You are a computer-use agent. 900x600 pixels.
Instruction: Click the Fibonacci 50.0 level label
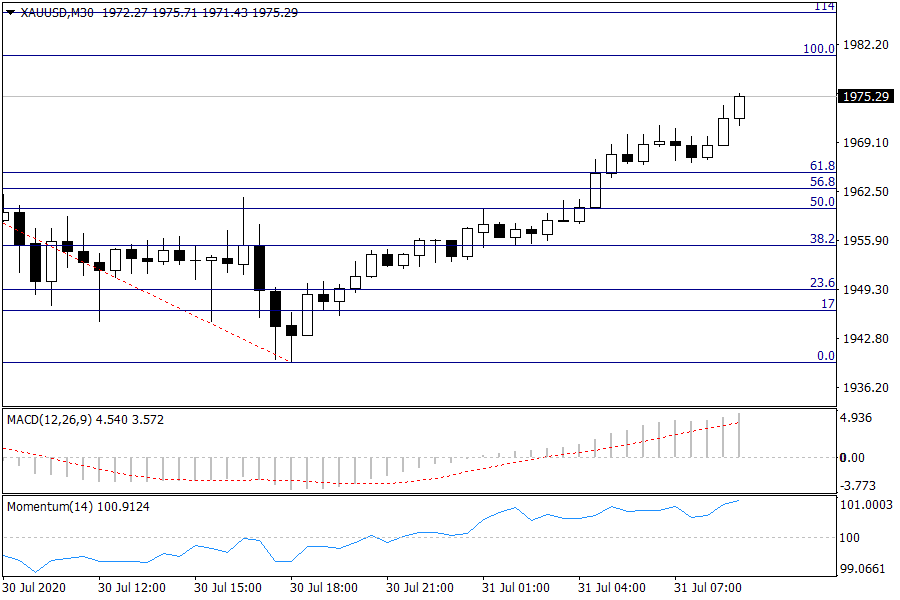tap(822, 202)
